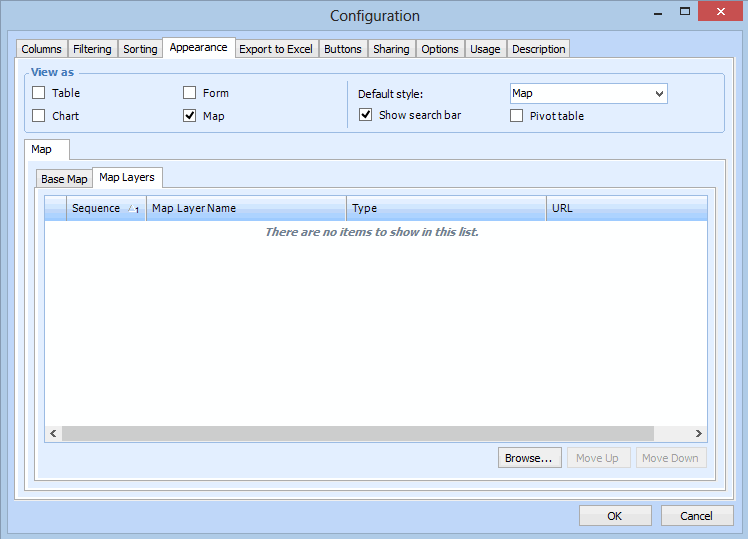Screen dimensions: 748x539
Task: Maximize the Configuration window
Action: click(x=685, y=11)
